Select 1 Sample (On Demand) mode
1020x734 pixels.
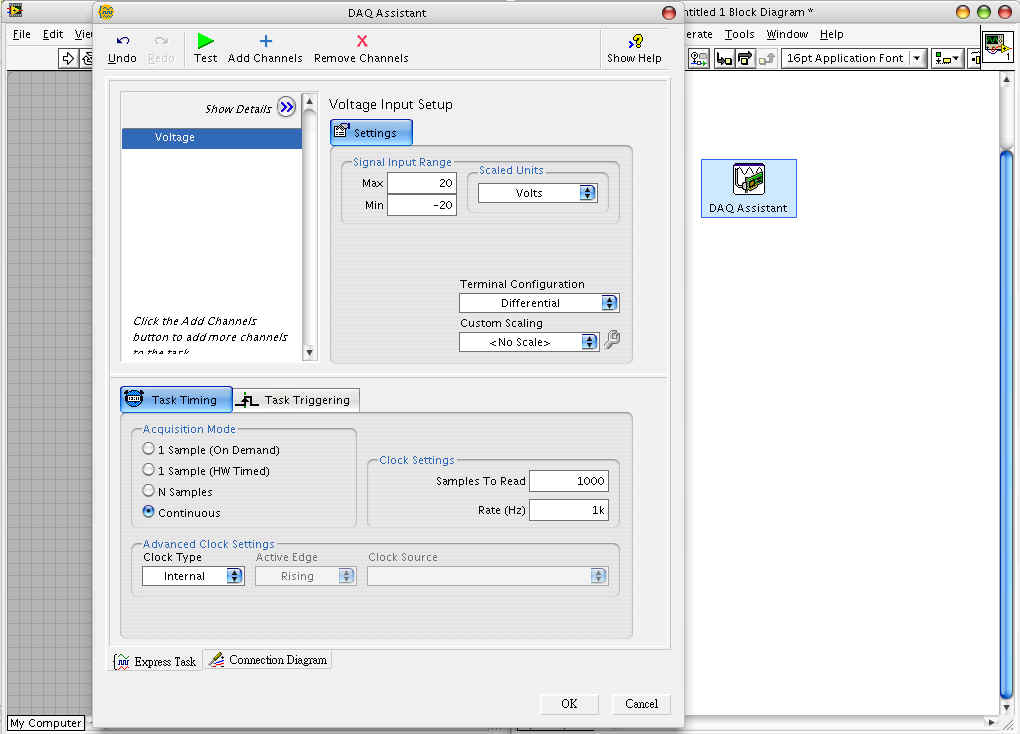pos(148,448)
